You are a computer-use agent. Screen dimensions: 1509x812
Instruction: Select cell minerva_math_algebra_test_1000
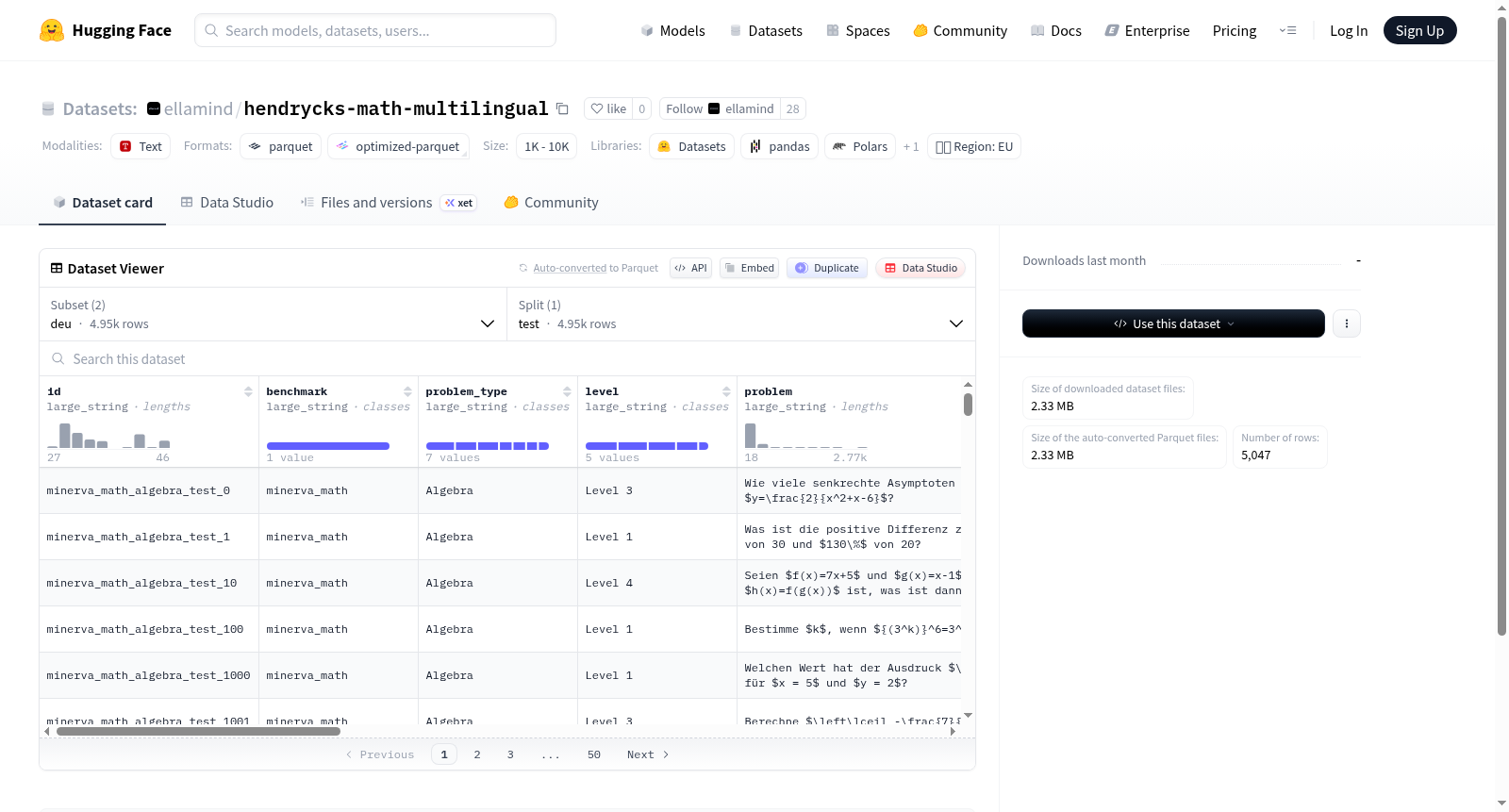coord(149,675)
